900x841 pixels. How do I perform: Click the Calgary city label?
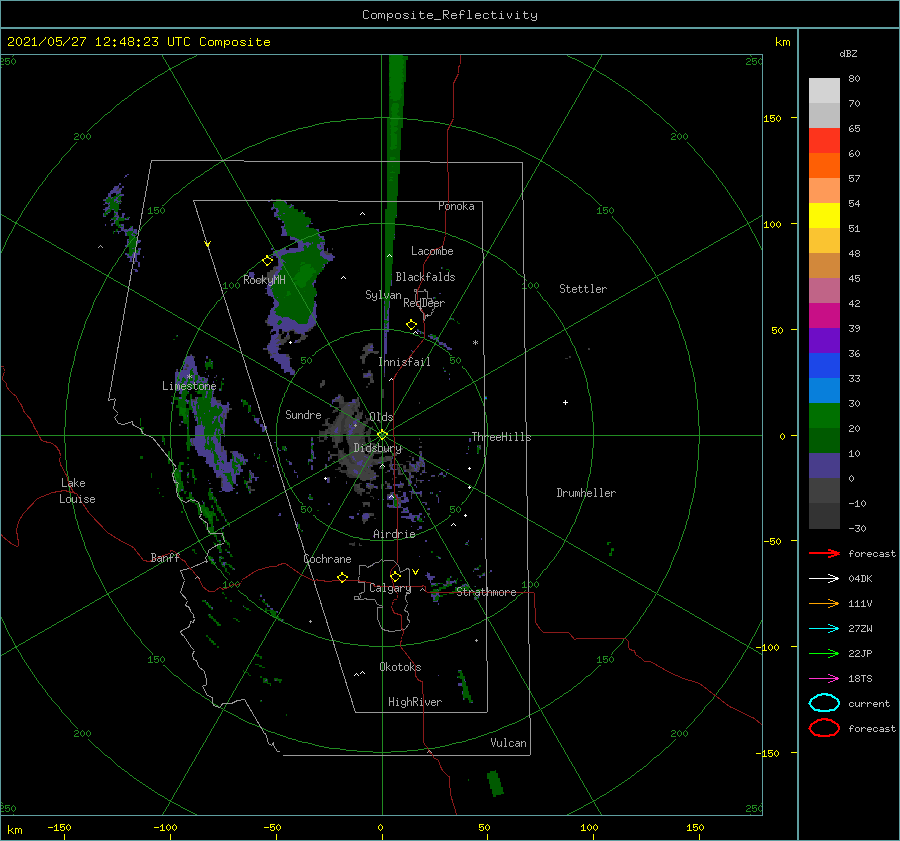[390, 588]
